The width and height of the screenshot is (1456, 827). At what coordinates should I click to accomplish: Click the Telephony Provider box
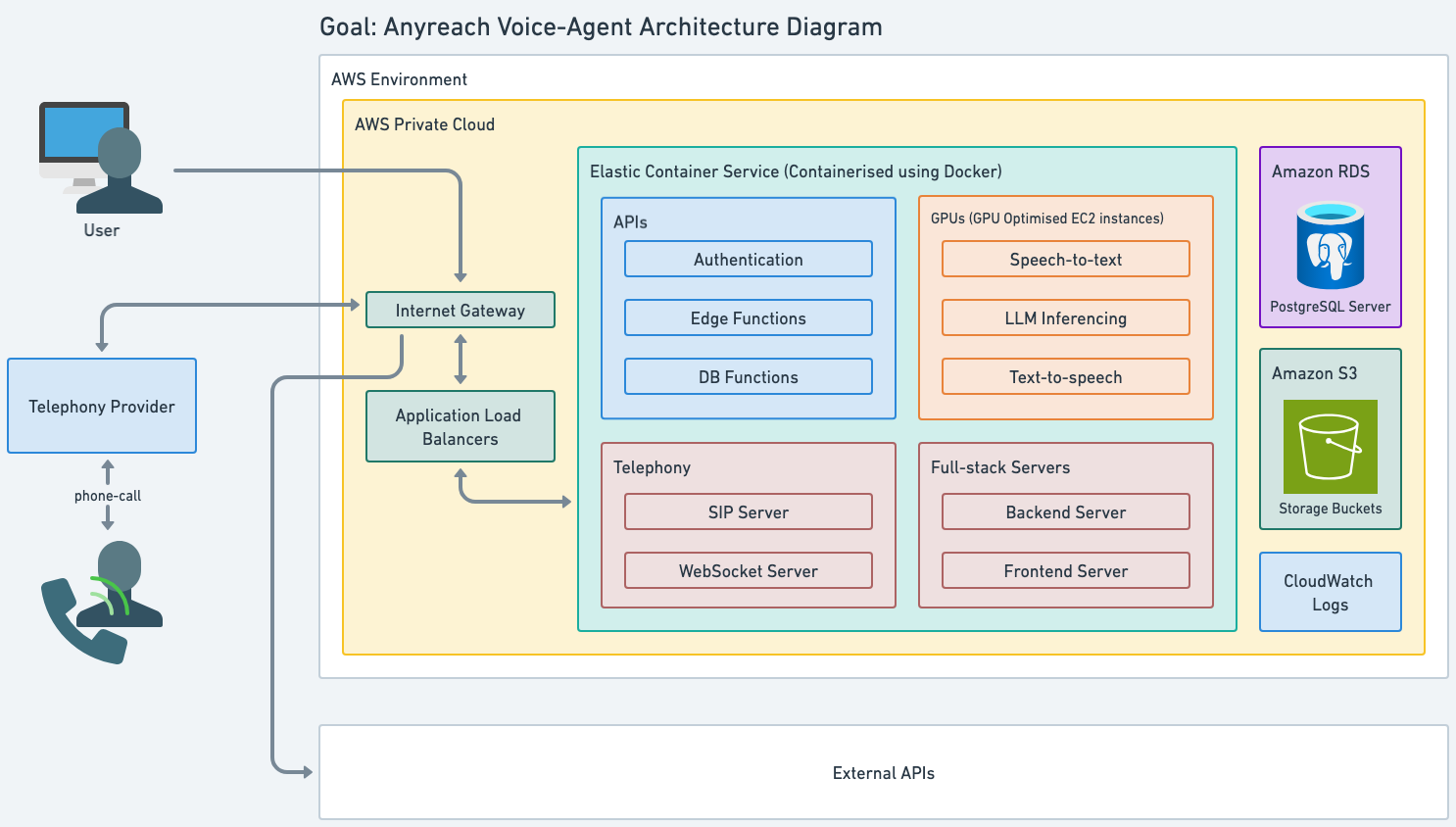tap(102, 406)
